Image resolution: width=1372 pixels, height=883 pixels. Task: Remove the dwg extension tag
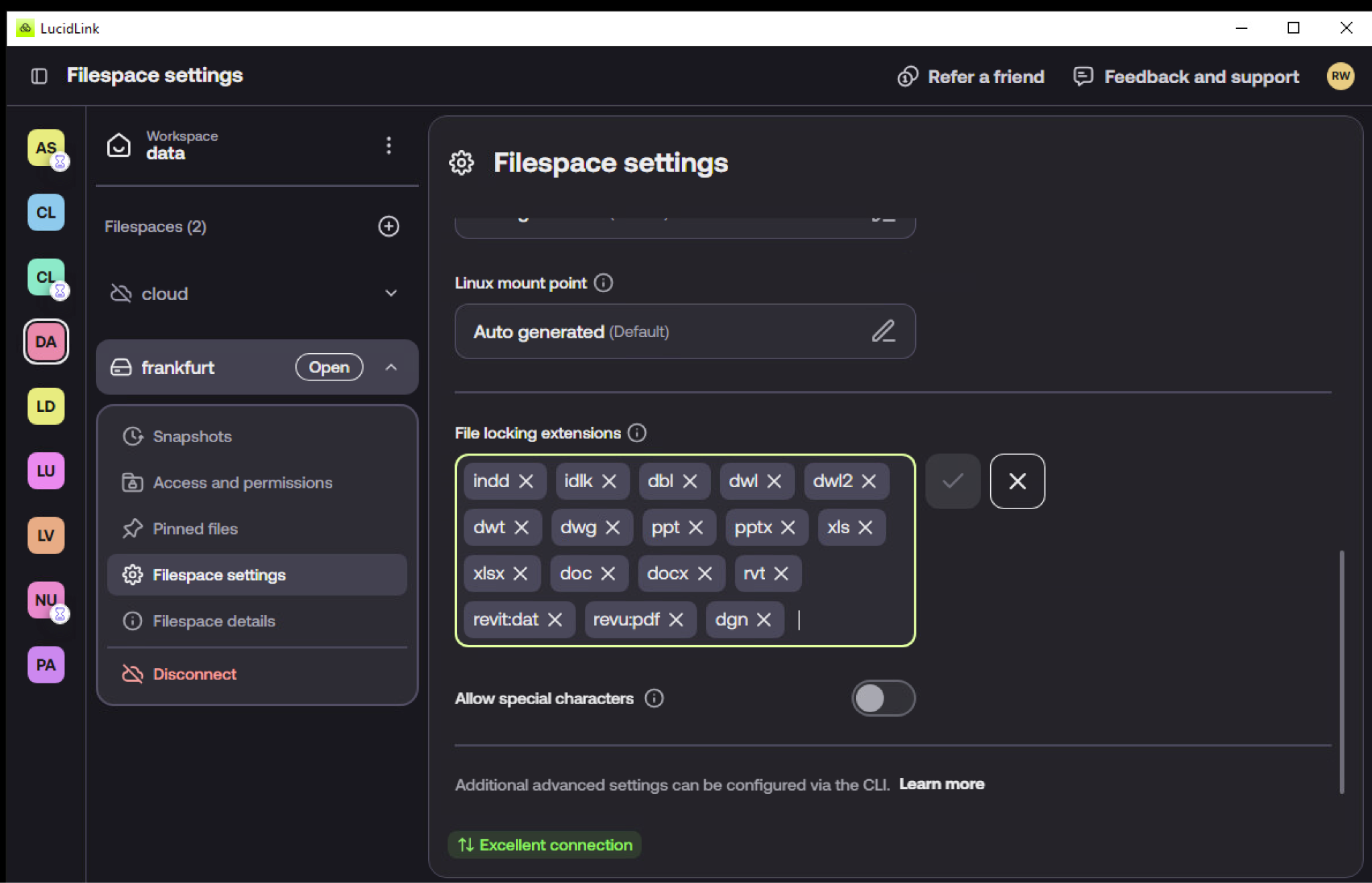[612, 527]
